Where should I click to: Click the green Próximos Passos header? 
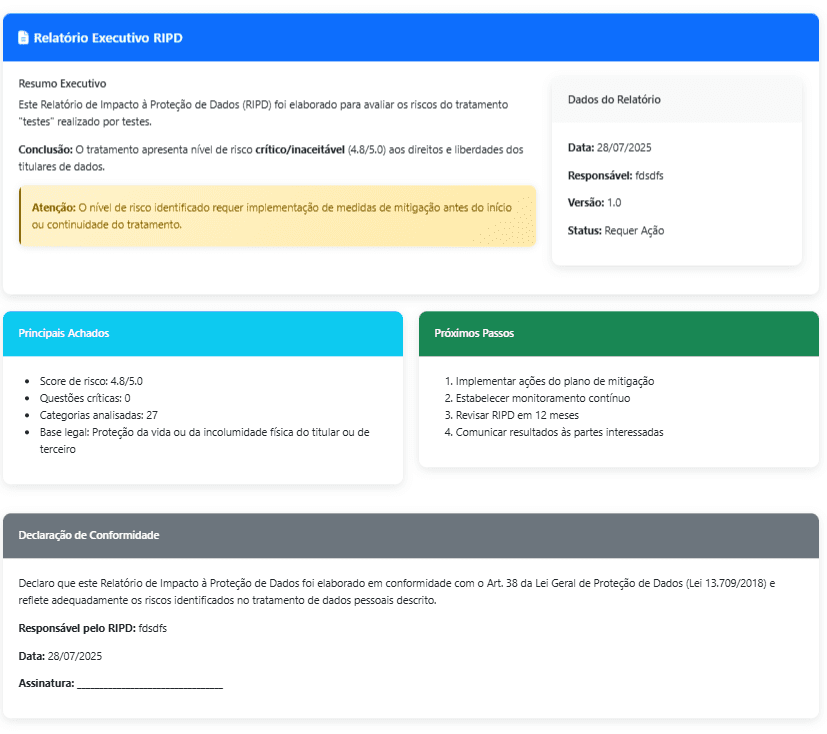pos(618,333)
